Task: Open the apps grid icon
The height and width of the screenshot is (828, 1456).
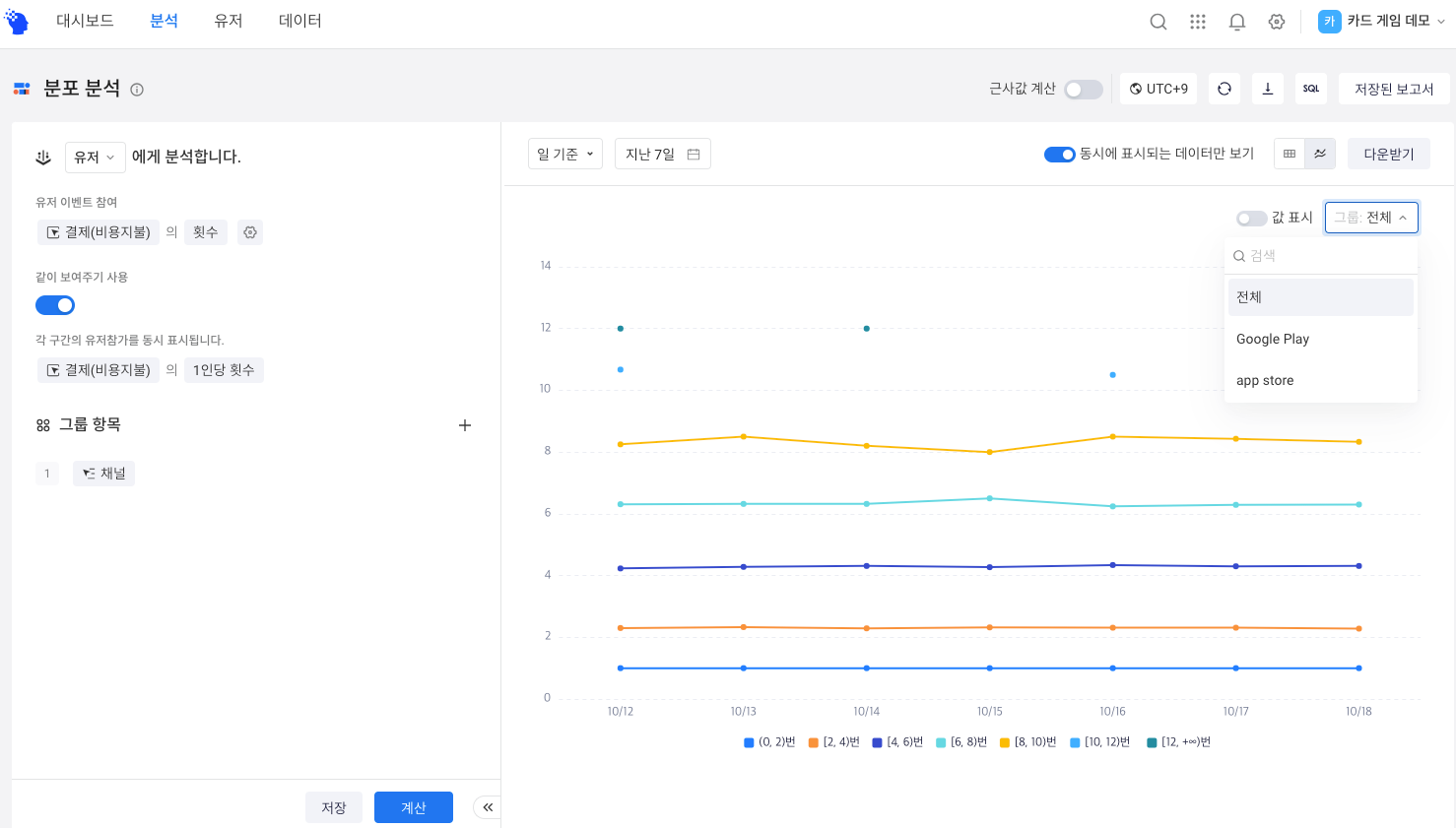Action: click(x=1198, y=22)
